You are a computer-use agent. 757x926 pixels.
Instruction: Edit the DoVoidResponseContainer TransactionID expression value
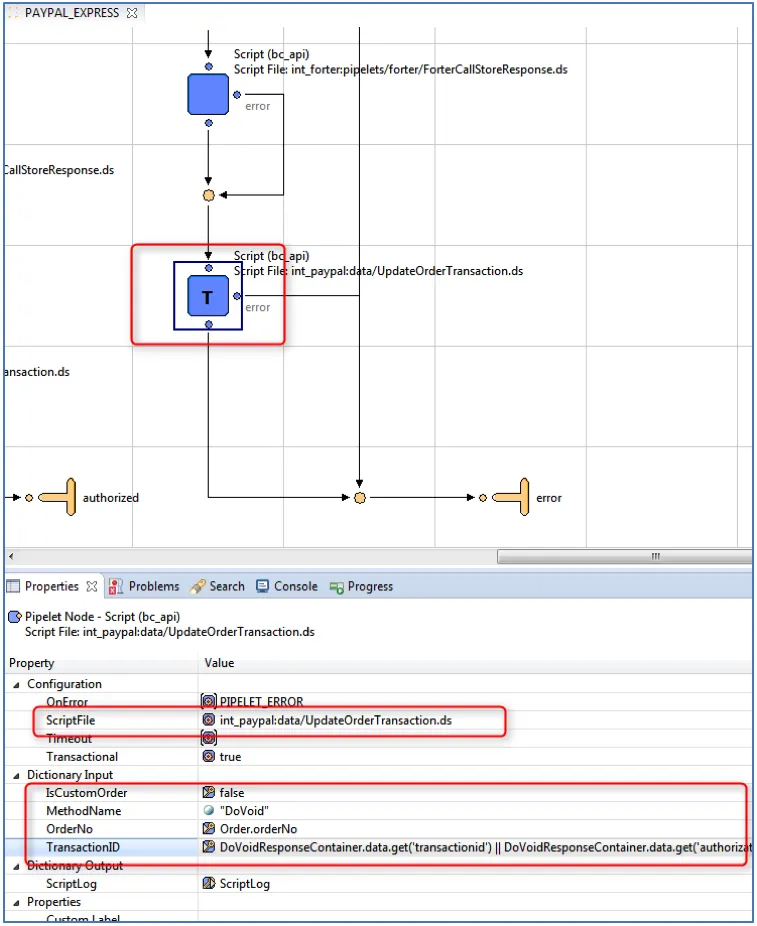(485, 847)
